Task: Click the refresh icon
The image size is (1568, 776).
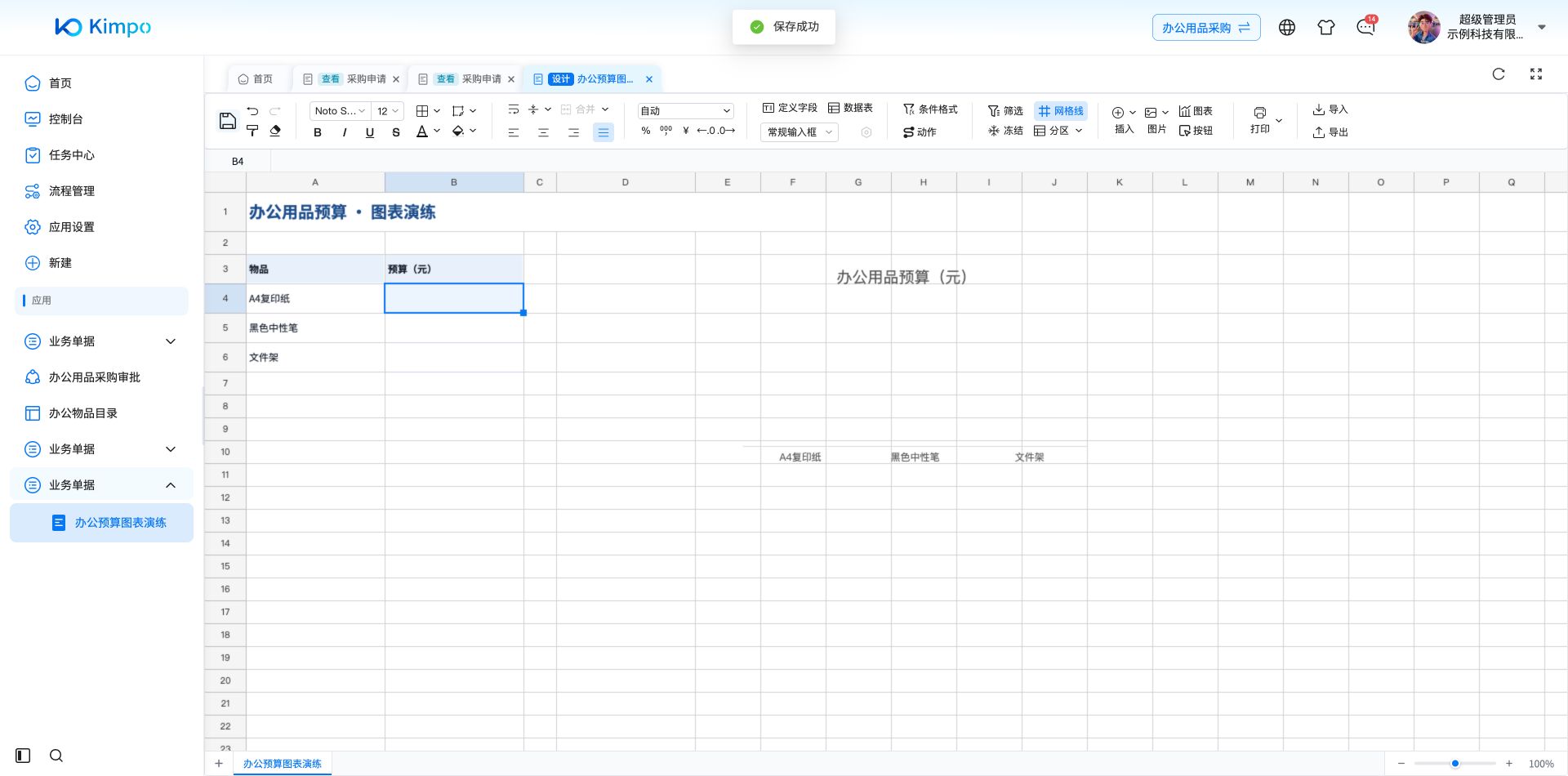Action: (x=1499, y=74)
